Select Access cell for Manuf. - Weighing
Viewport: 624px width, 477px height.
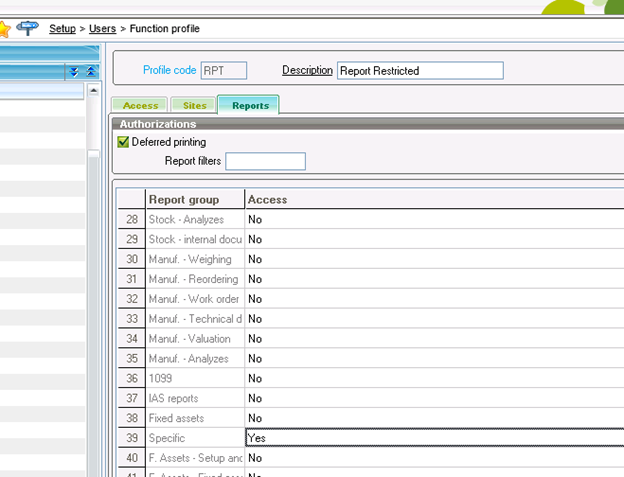coord(434,259)
